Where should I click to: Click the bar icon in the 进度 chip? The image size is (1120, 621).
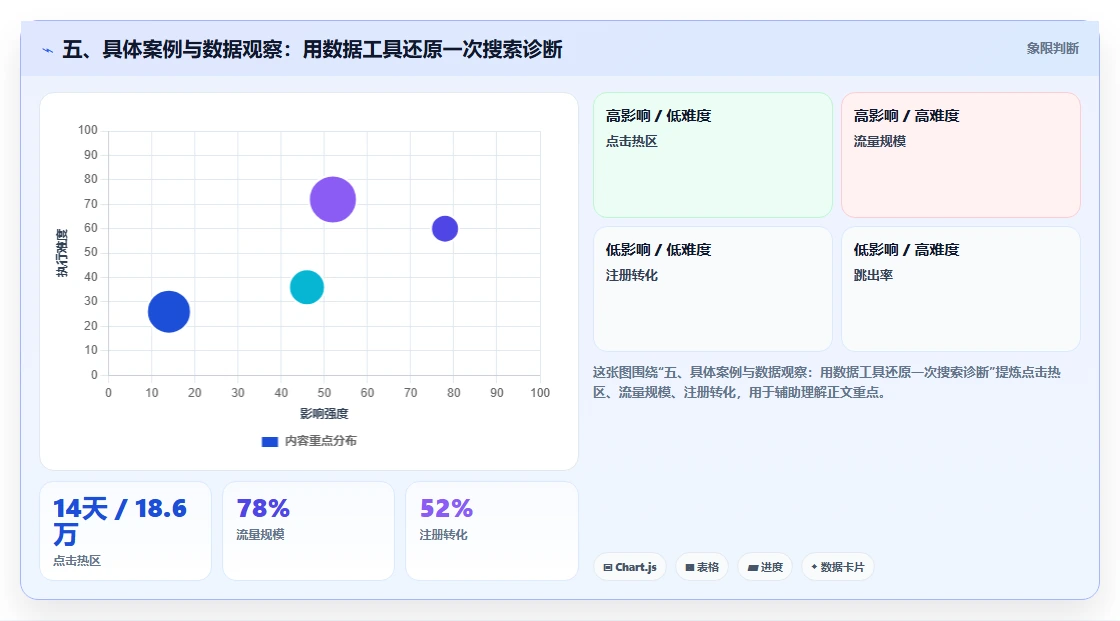[753, 568]
